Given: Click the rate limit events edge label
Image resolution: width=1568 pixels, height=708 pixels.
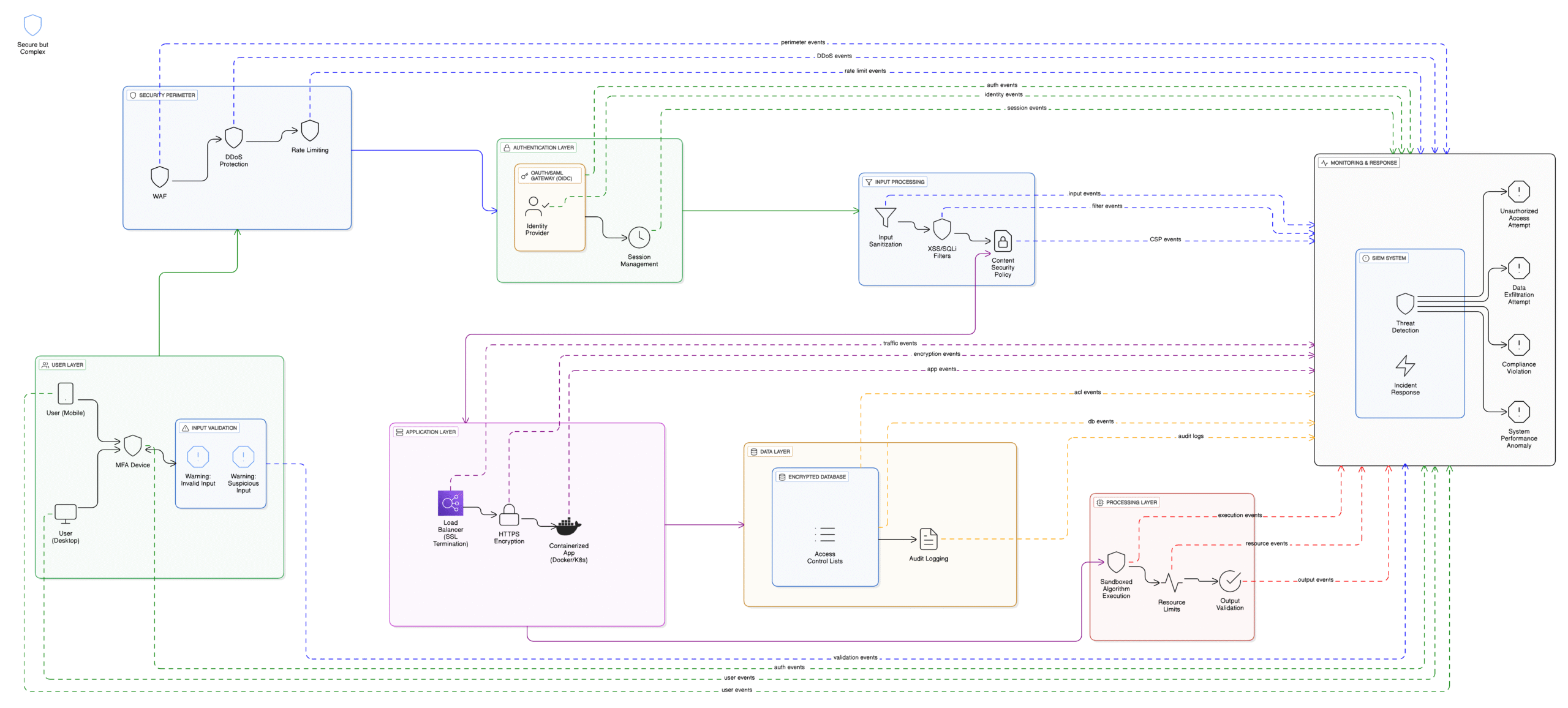Looking at the screenshot, I should [x=864, y=71].
